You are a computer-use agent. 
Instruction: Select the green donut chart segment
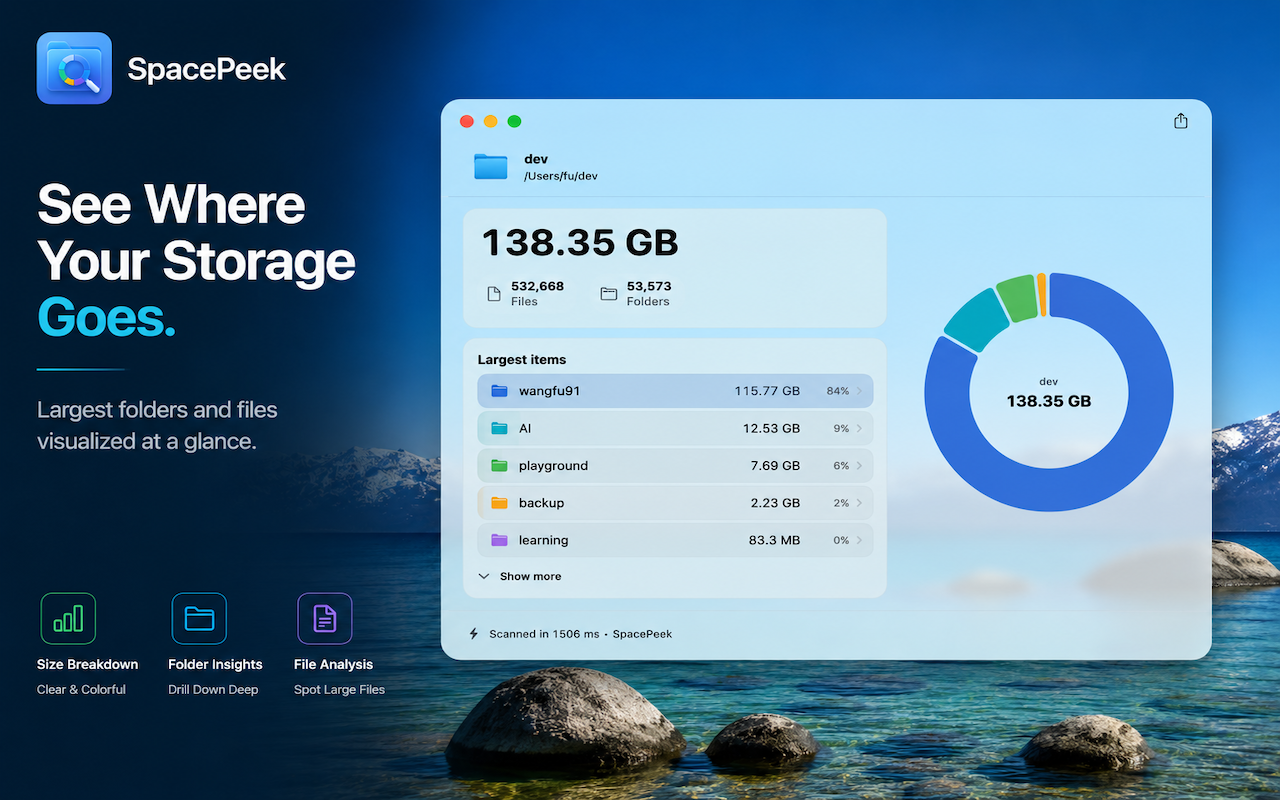1018,298
